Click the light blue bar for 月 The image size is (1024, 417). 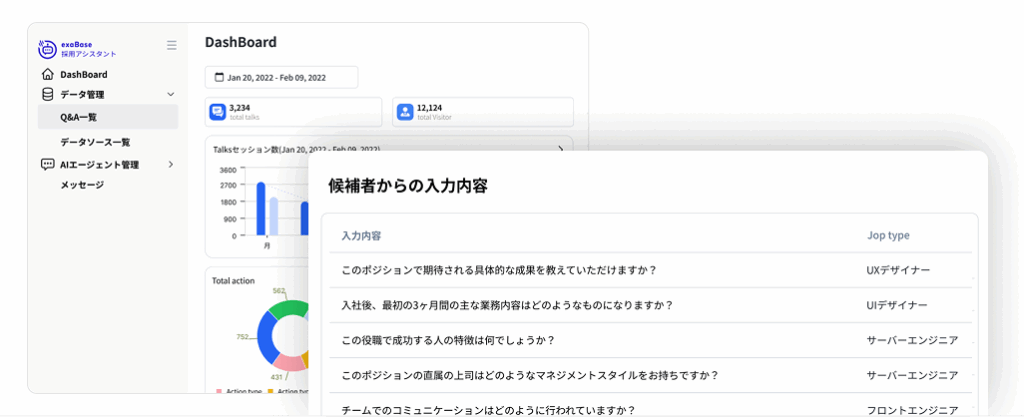click(x=274, y=217)
